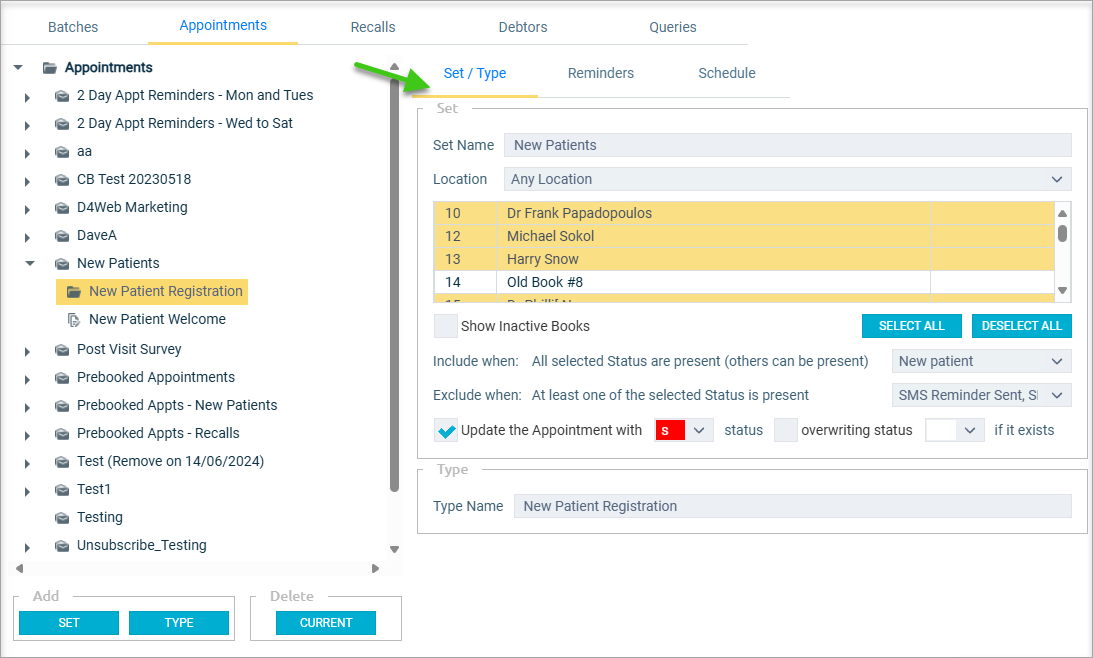Click envelope icon beside DaveA
This screenshot has height=658, width=1093.
(x=62, y=236)
